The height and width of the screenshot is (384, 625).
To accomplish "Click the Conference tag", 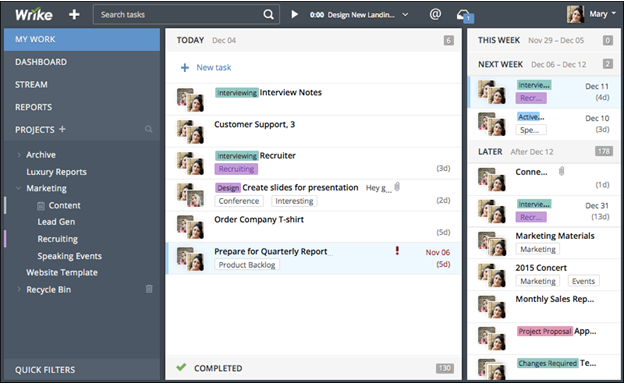I will 239,201.
